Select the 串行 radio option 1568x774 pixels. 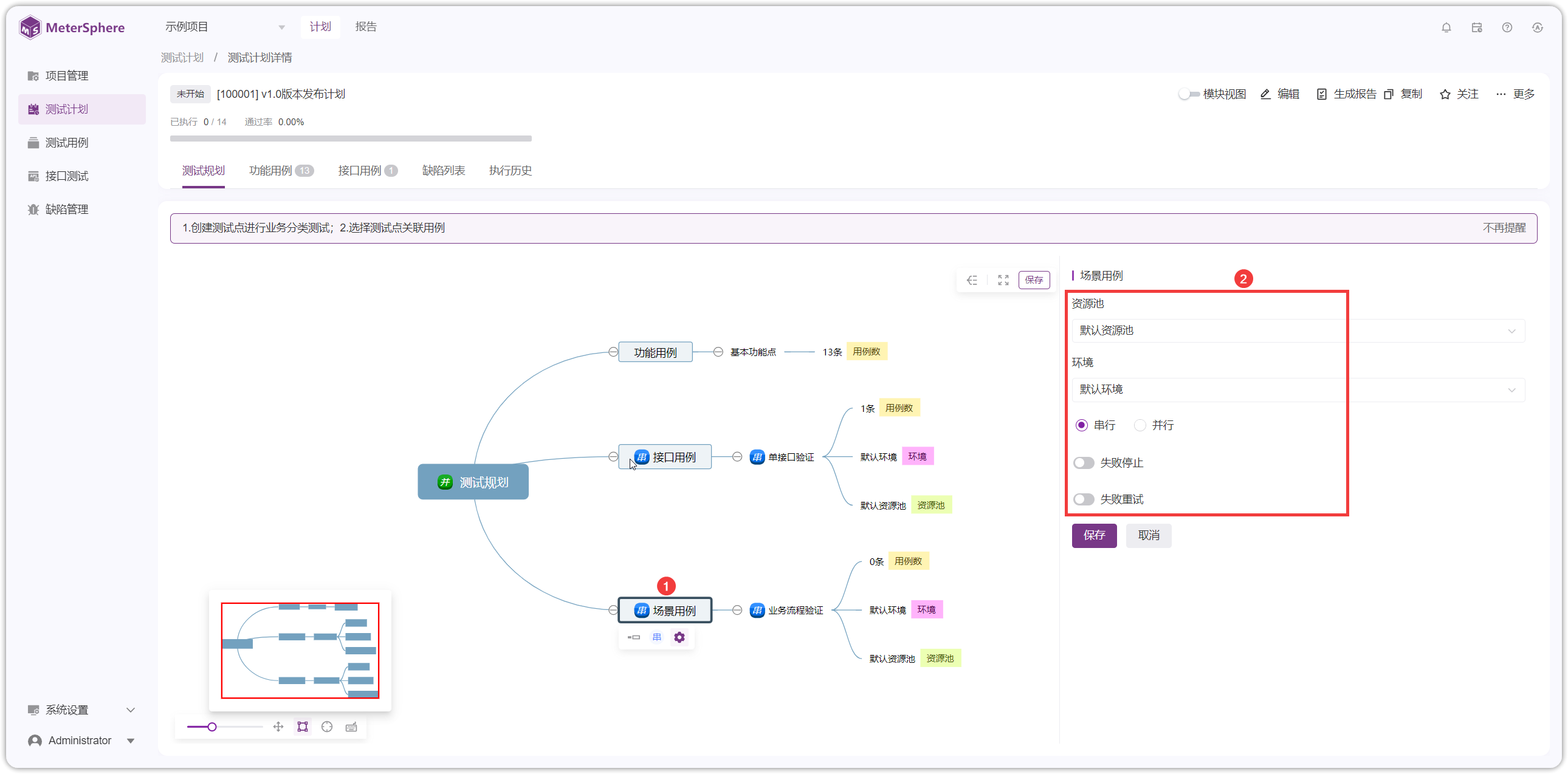tap(1081, 425)
